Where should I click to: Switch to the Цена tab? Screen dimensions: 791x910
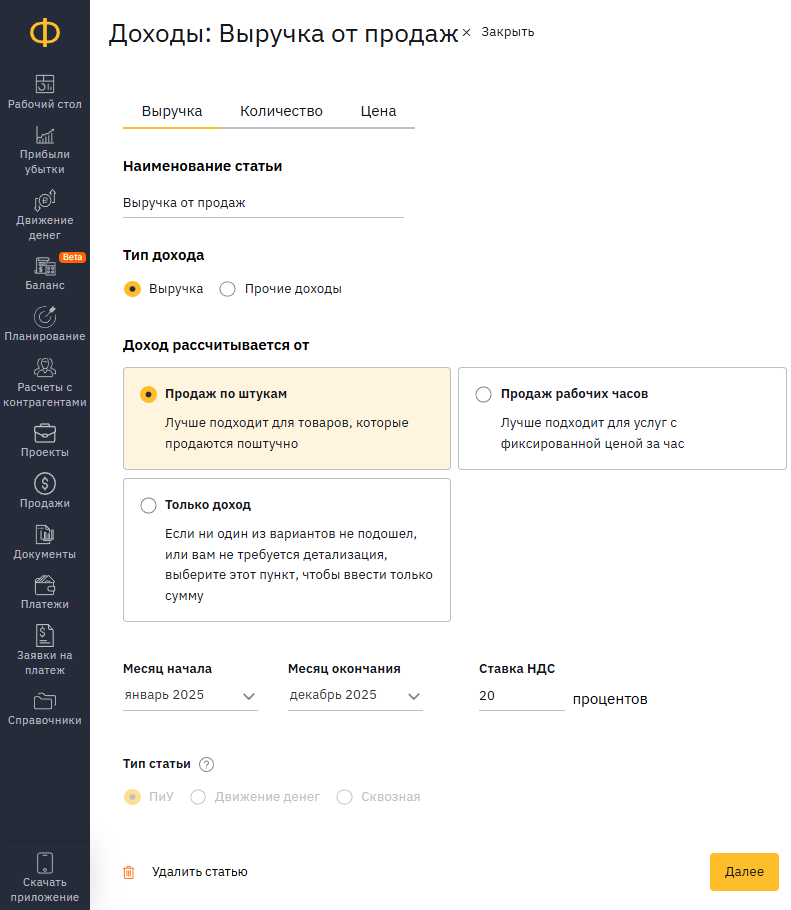(378, 111)
